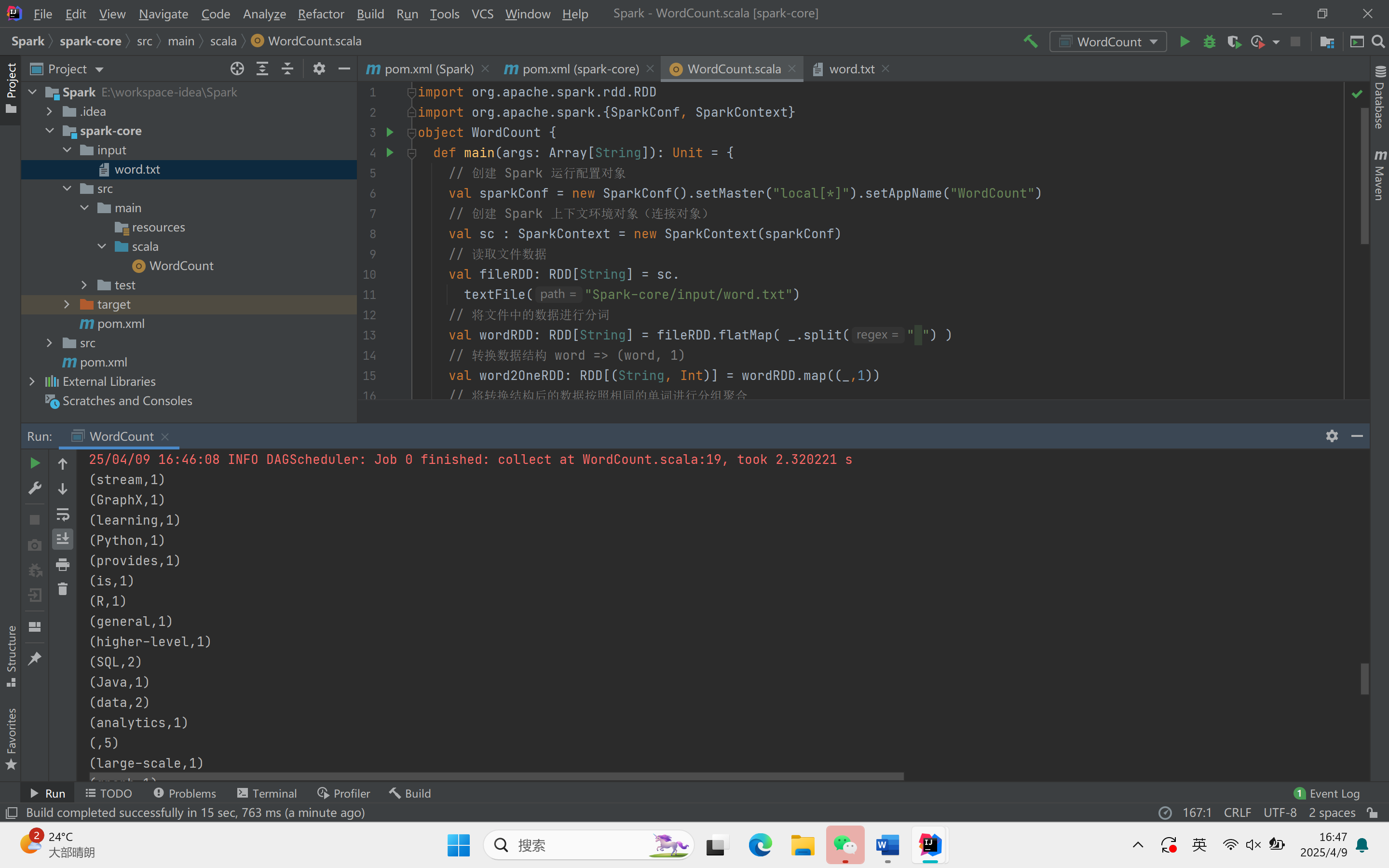Click the Windows Start button
The height and width of the screenshot is (868, 1389).
[x=458, y=844]
